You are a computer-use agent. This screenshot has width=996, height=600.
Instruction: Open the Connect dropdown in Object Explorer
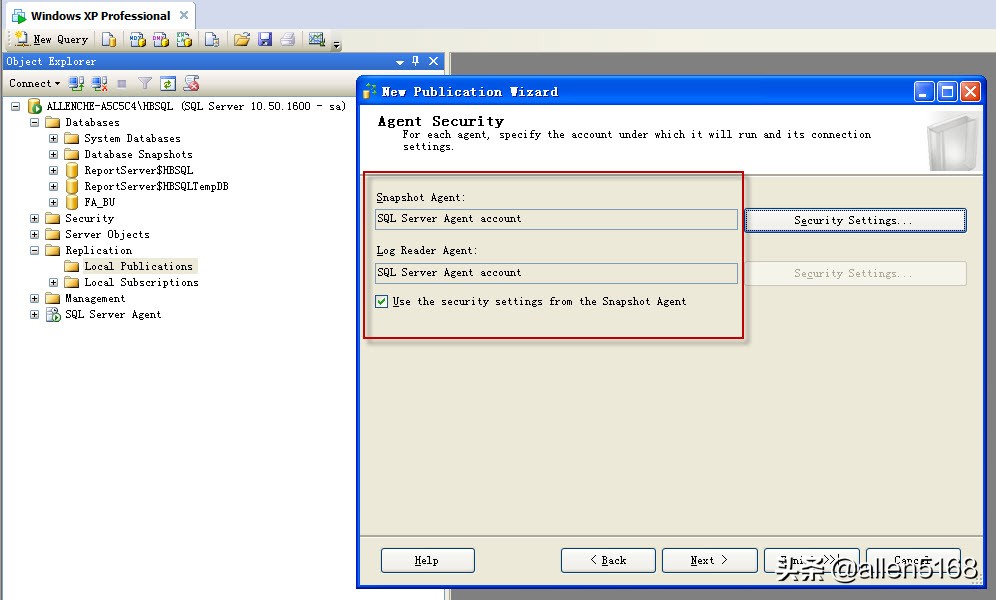point(33,83)
